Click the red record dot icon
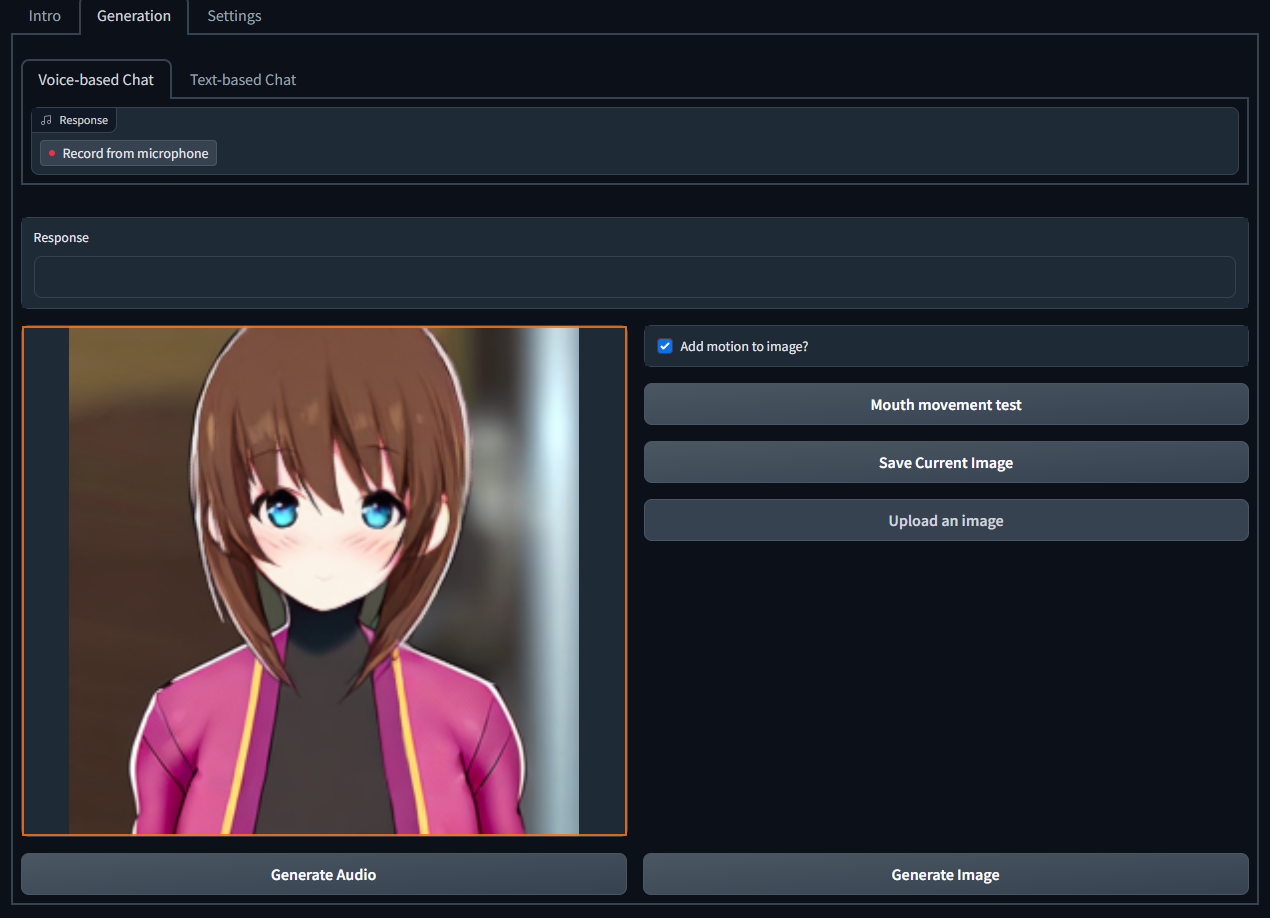The width and height of the screenshot is (1270, 918). click(x=52, y=153)
